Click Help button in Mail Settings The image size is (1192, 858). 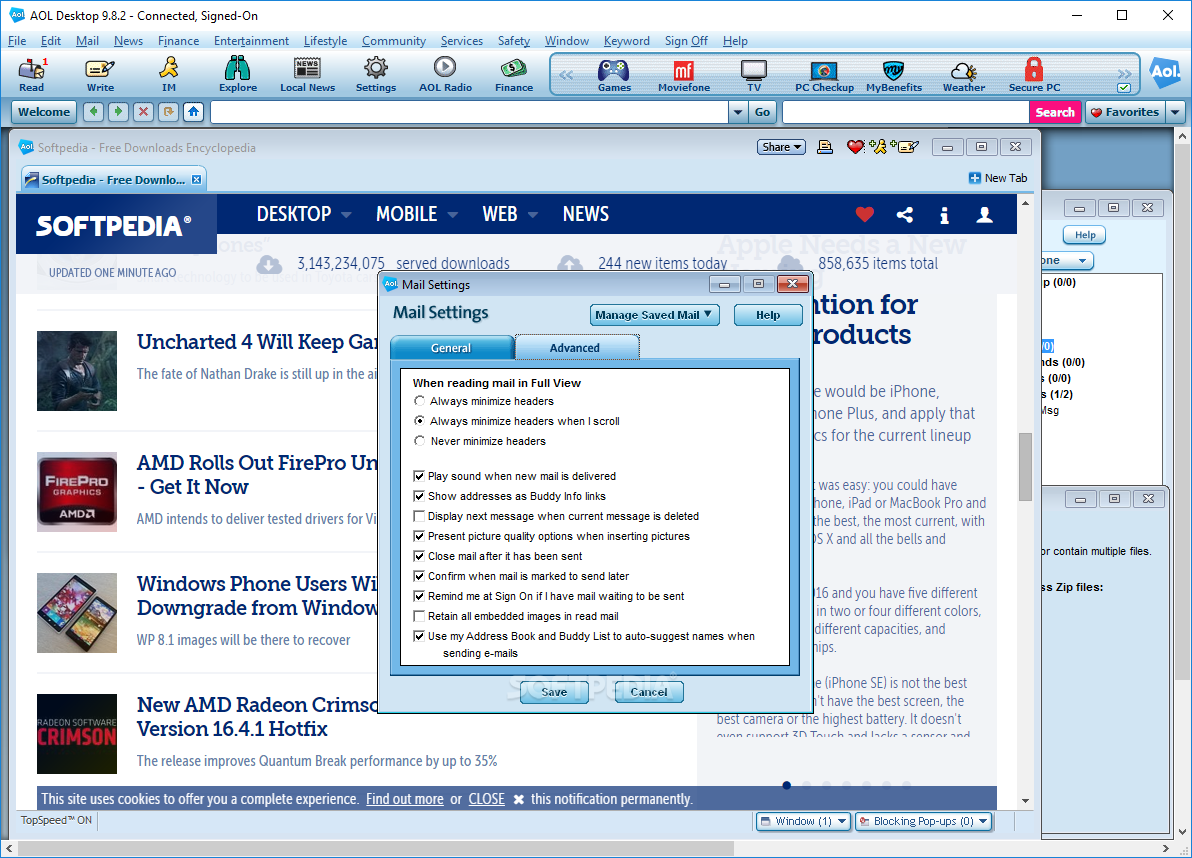tap(768, 315)
